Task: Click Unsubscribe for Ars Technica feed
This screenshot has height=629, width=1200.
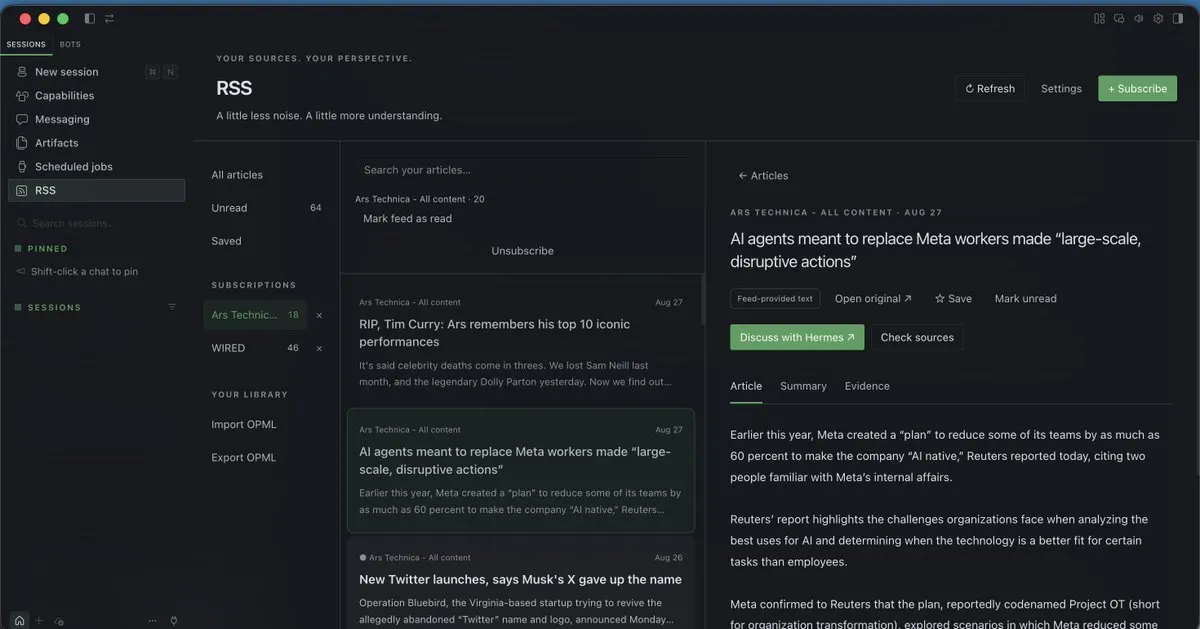Action: [x=522, y=251]
